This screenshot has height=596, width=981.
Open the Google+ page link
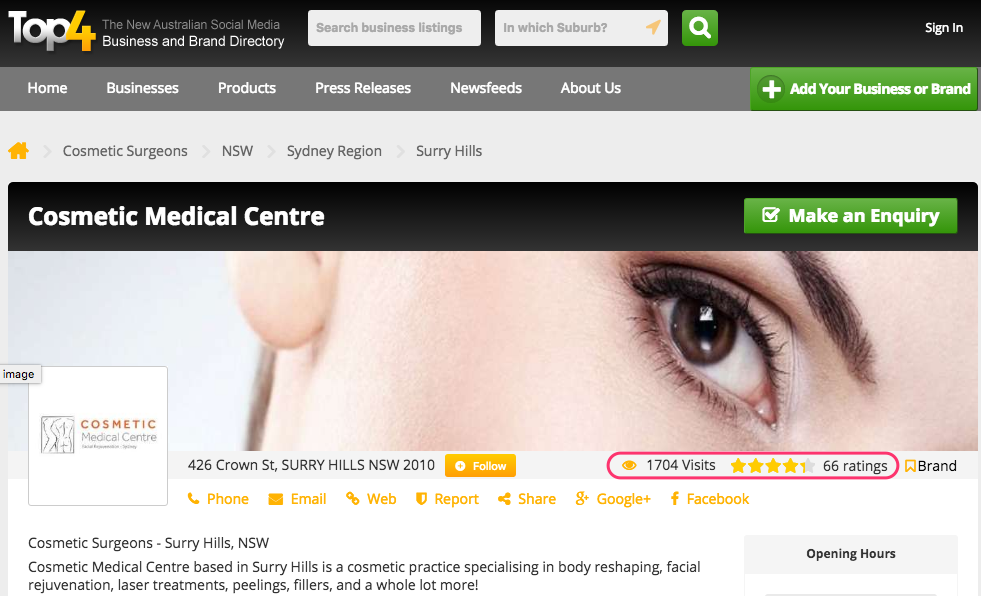[x=613, y=499]
